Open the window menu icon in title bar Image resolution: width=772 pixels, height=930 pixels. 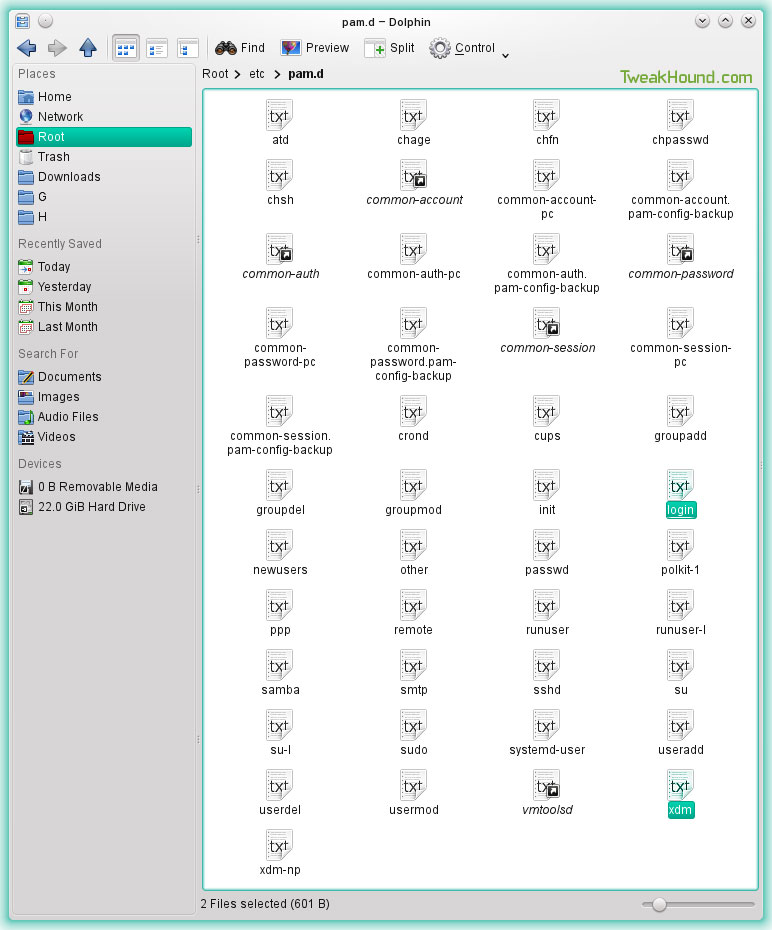[23, 22]
